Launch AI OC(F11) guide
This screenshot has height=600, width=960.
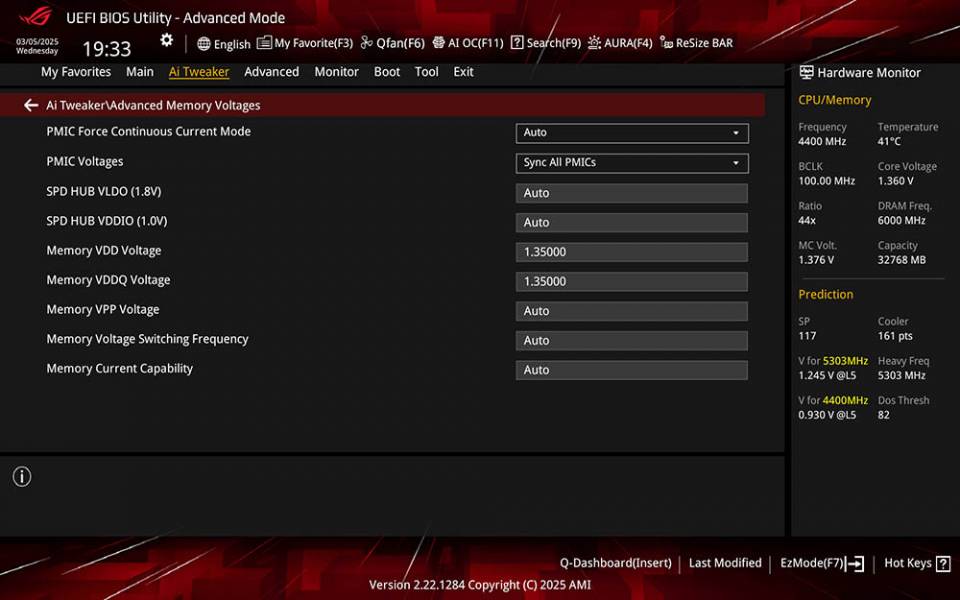pyautogui.click(x=468, y=43)
